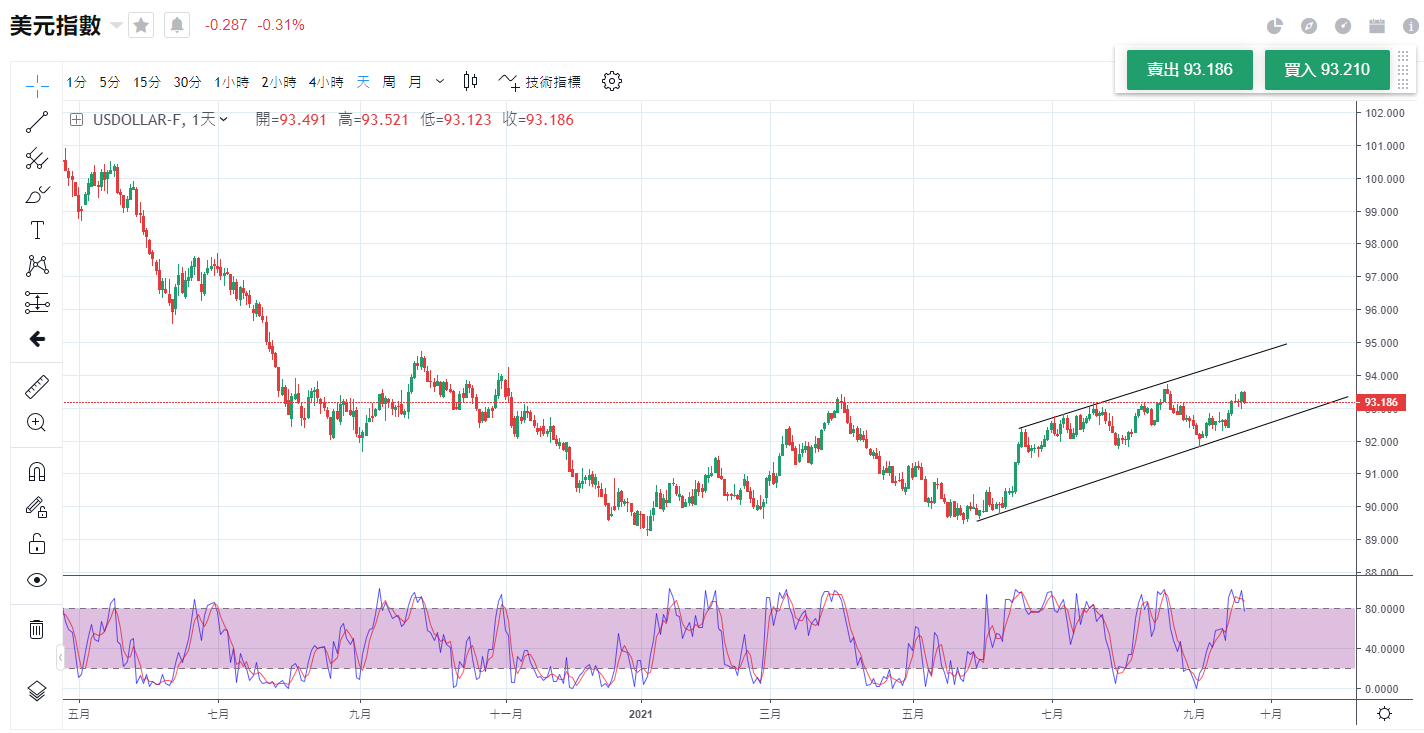Click the 買入 93.210 buy button
Image resolution: width=1424 pixels, height=733 pixels.
coord(1327,70)
